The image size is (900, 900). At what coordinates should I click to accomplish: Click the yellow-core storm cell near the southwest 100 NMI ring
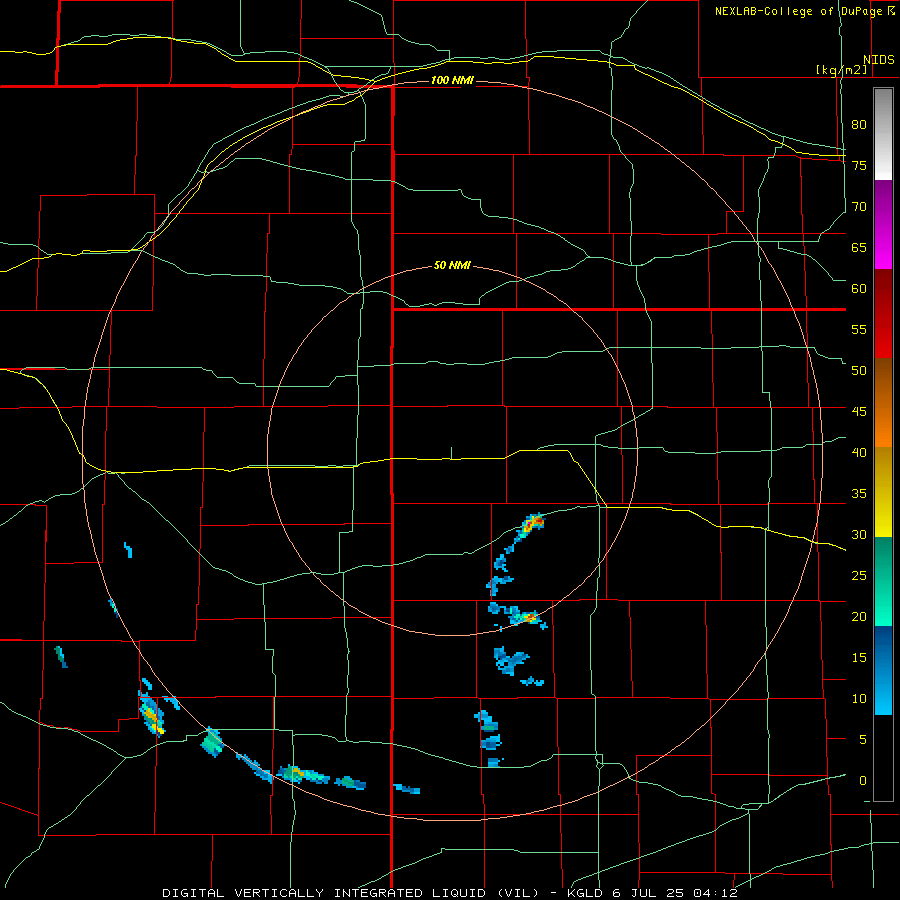pos(151,714)
